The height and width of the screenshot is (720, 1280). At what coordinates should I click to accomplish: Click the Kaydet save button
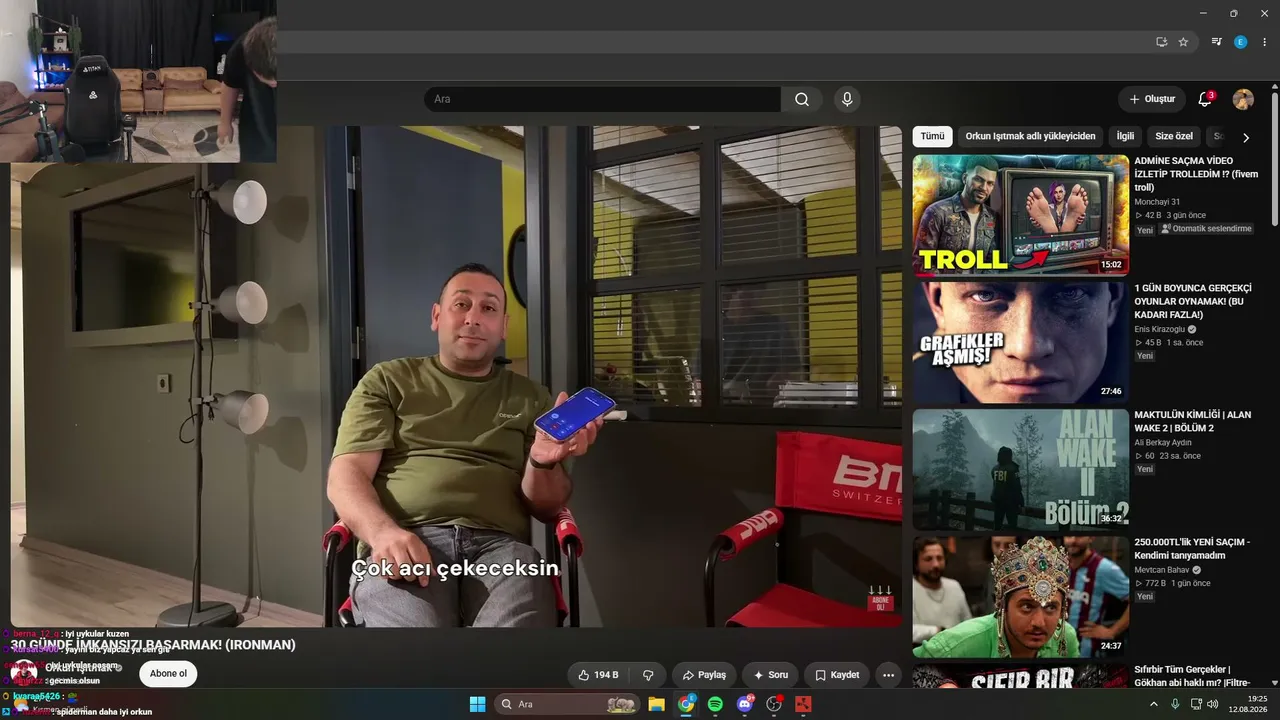tap(837, 675)
